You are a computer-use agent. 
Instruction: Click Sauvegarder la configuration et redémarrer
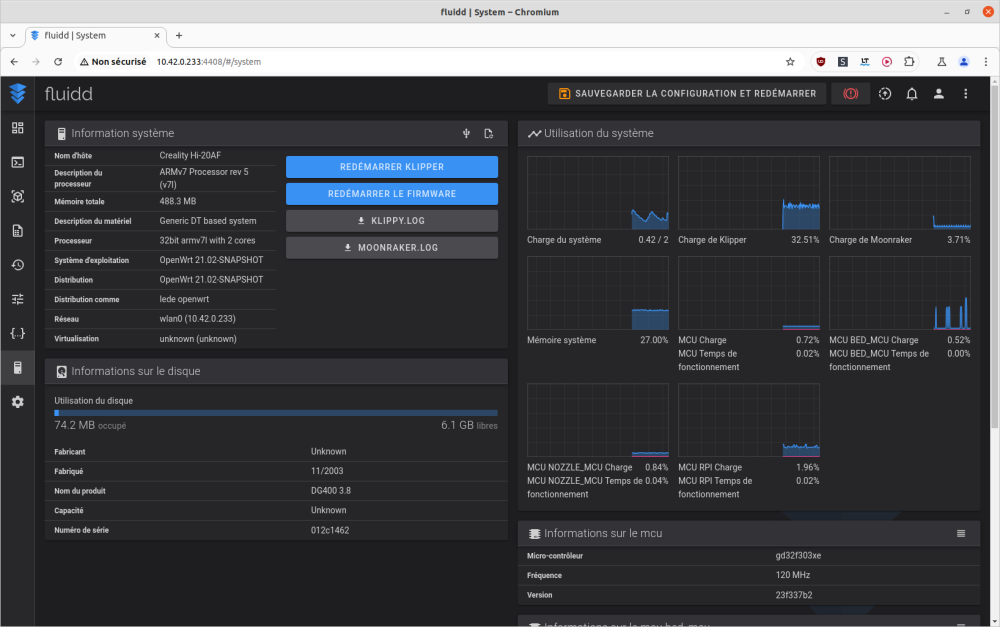688,94
